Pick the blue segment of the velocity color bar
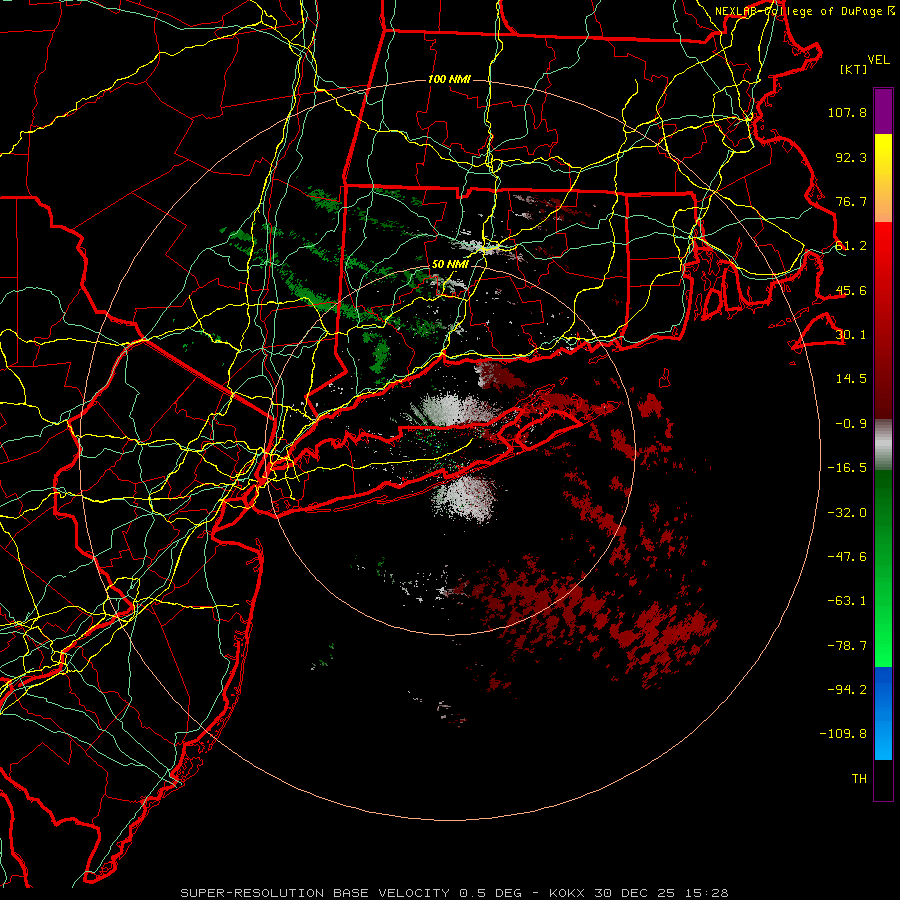 click(x=883, y=713)
